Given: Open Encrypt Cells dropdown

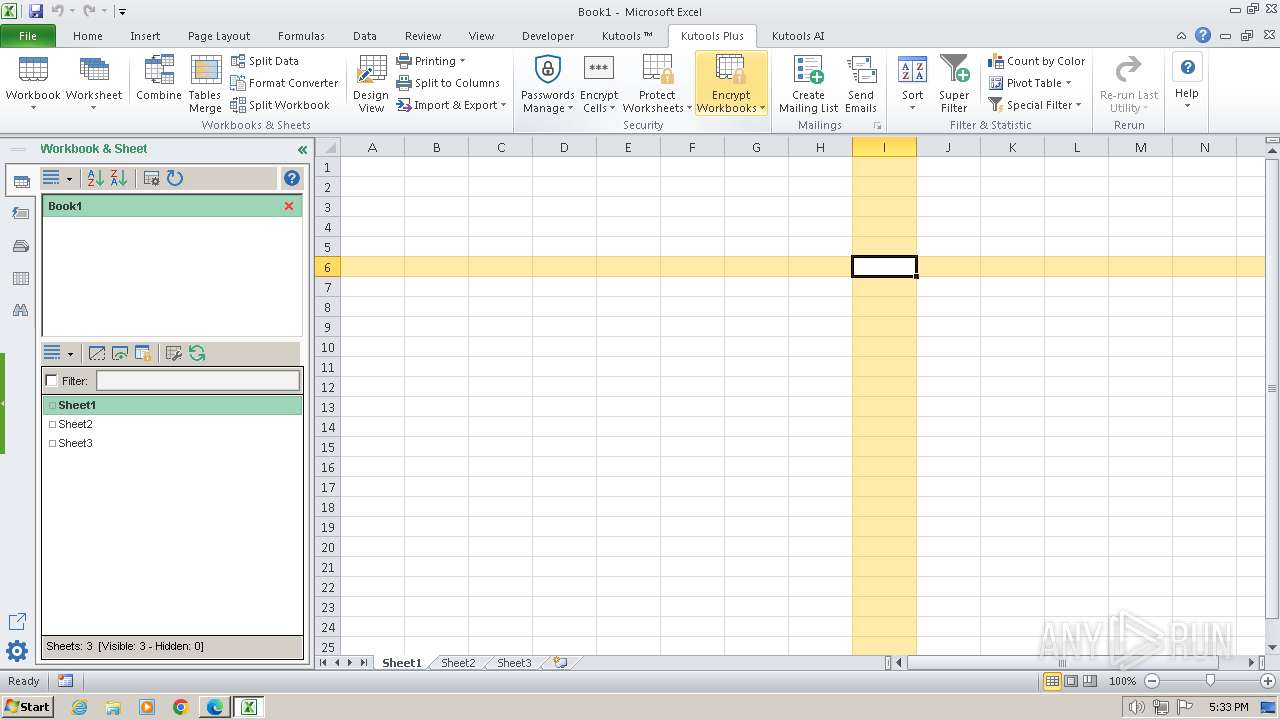Looking at the screenshot, I should tap(599, 84).
